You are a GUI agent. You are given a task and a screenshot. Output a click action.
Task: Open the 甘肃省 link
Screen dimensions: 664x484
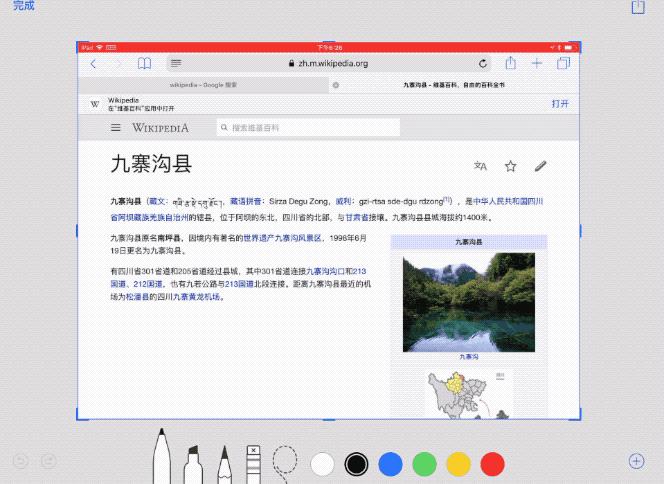[357, 217]
